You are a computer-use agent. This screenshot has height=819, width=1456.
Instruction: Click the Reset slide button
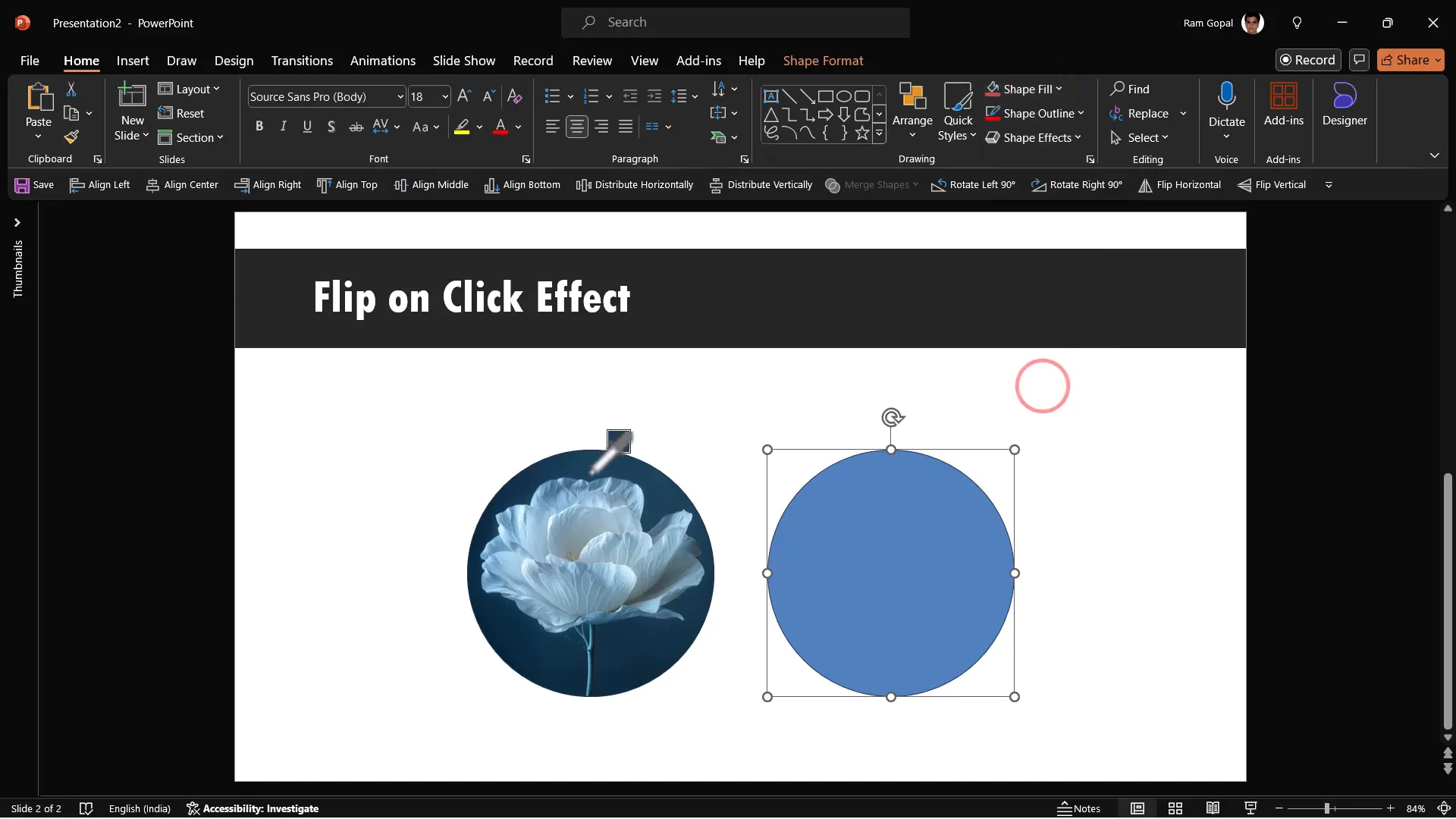tap(181, 113)
